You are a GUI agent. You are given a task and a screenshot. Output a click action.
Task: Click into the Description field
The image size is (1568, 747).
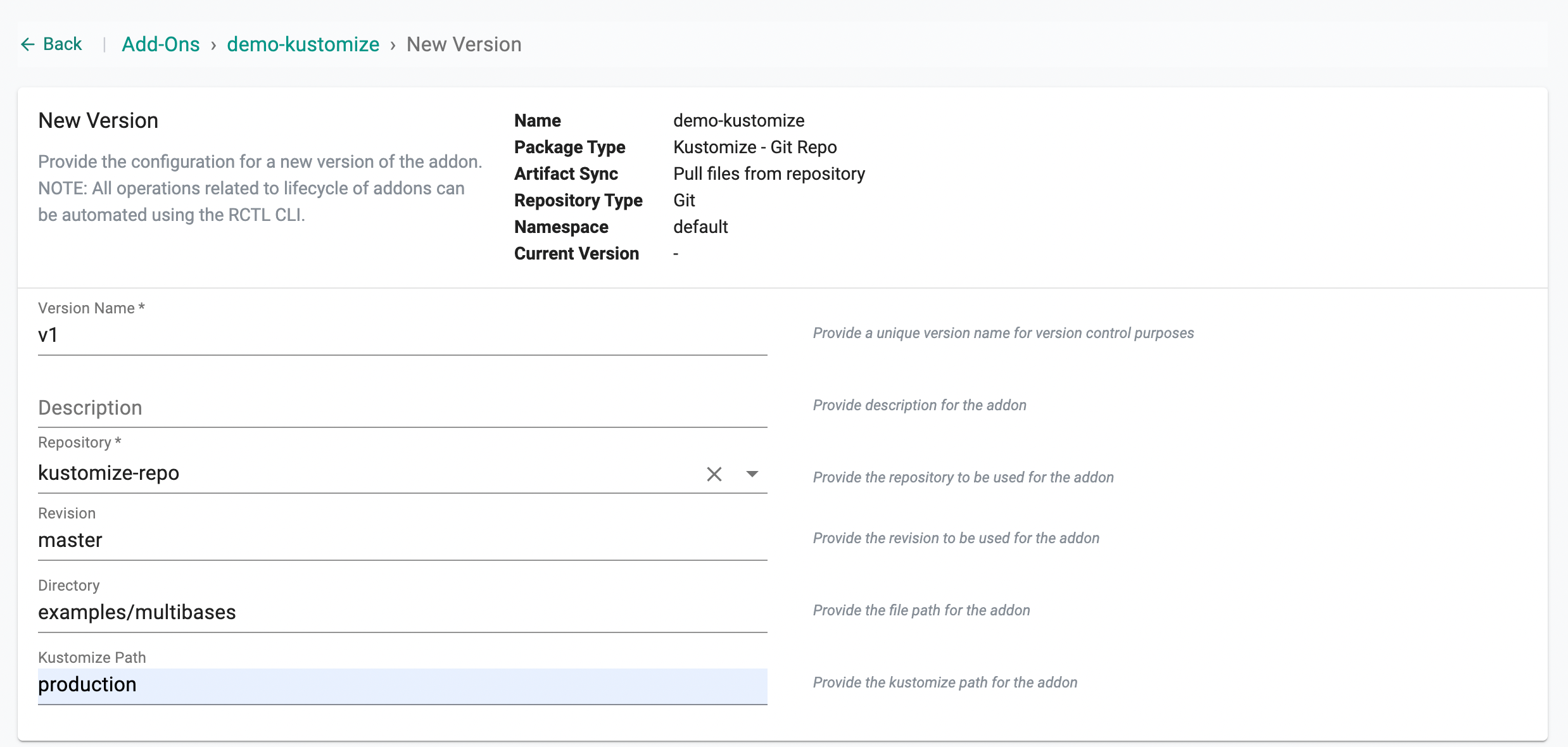[x=401, y=408]
